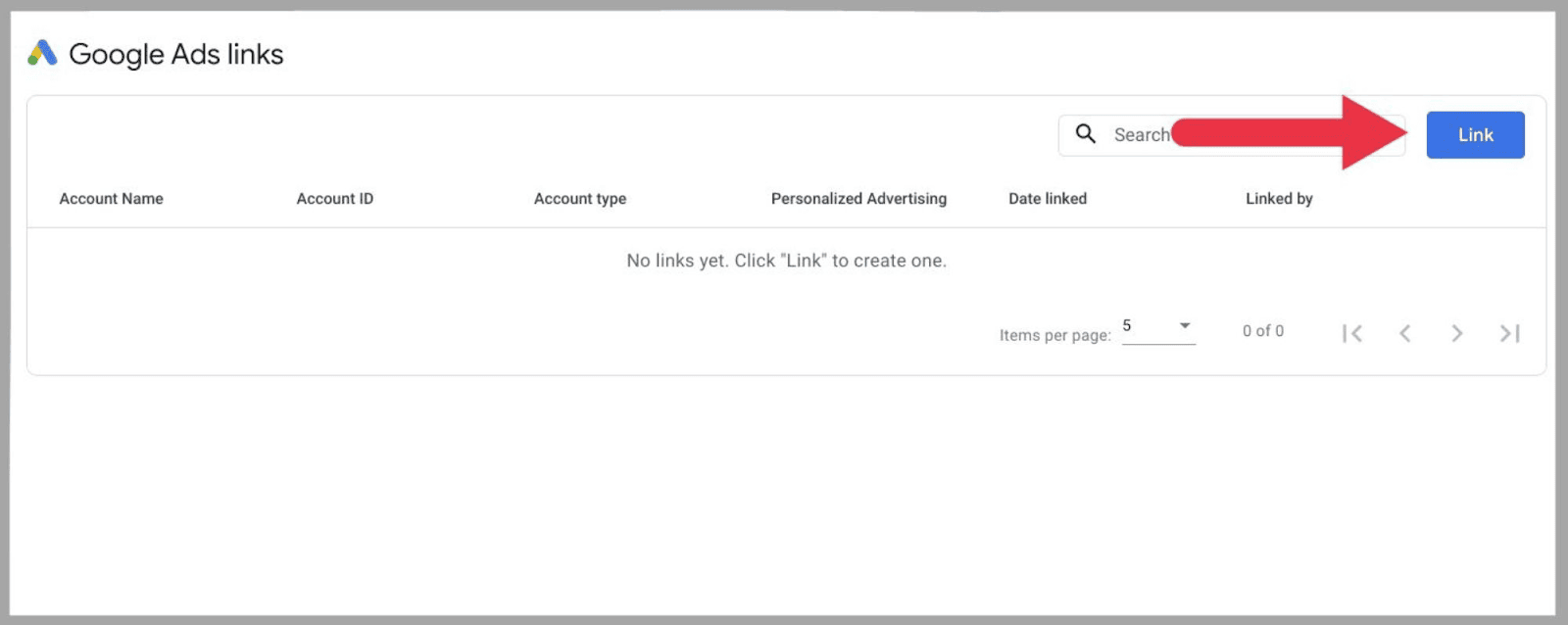Click the dropdown arrow next to Items per page

pos(1185,326)
